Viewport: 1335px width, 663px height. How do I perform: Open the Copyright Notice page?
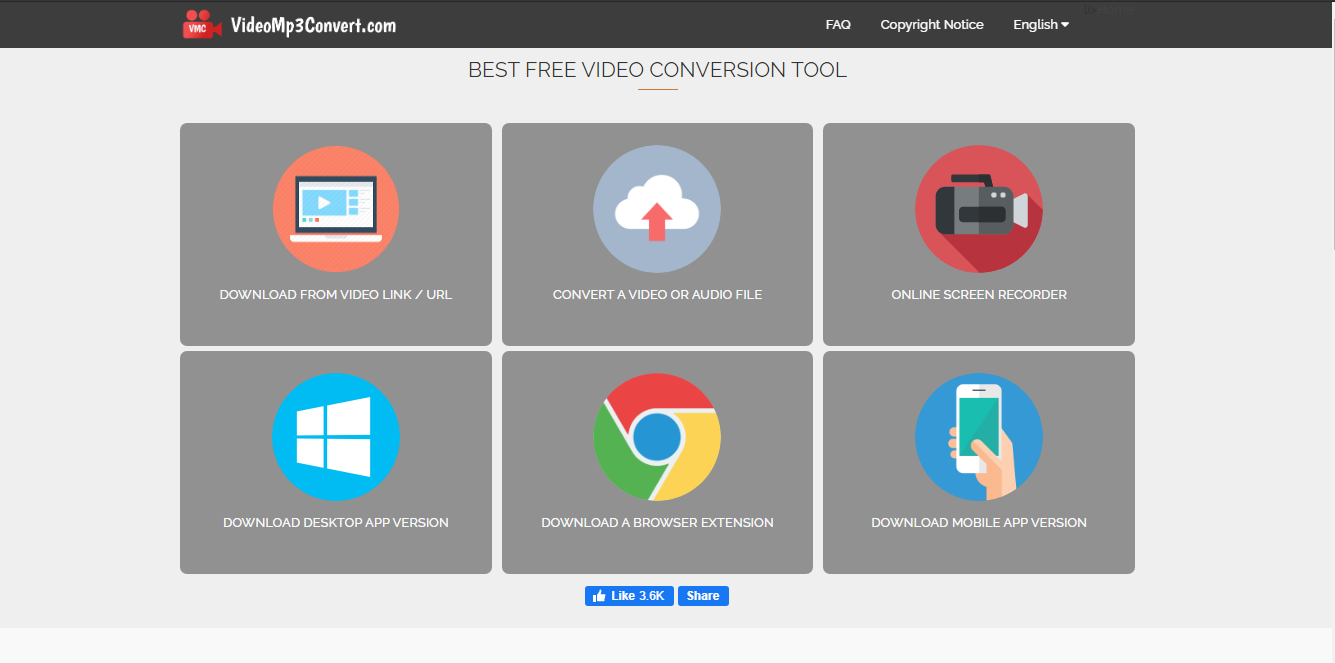932,24
